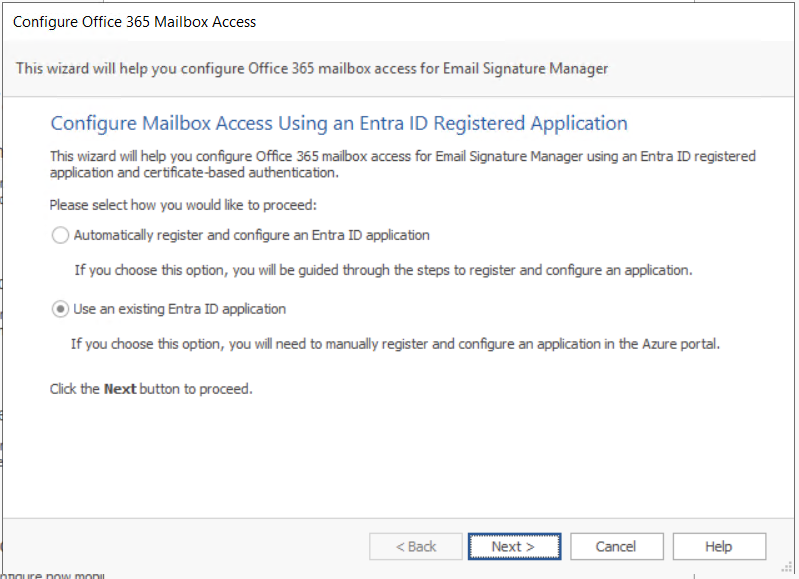Open Help for this wizard
The width and height of the screenshot is (799, 579).
click(719, 546)
